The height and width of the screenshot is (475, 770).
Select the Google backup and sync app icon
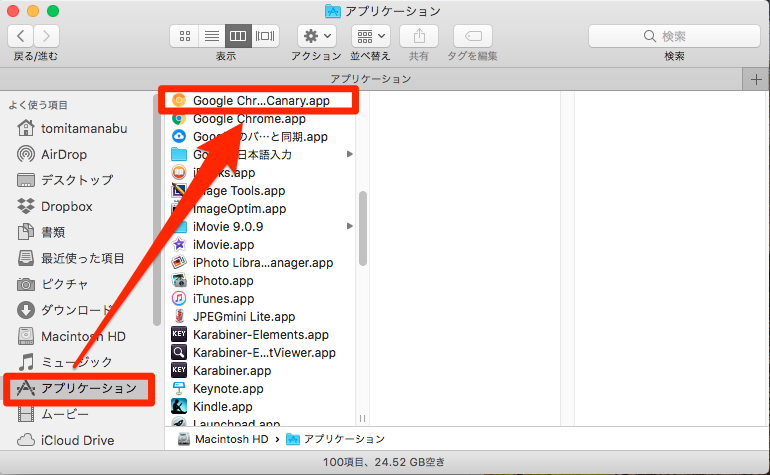click(179, 137)
